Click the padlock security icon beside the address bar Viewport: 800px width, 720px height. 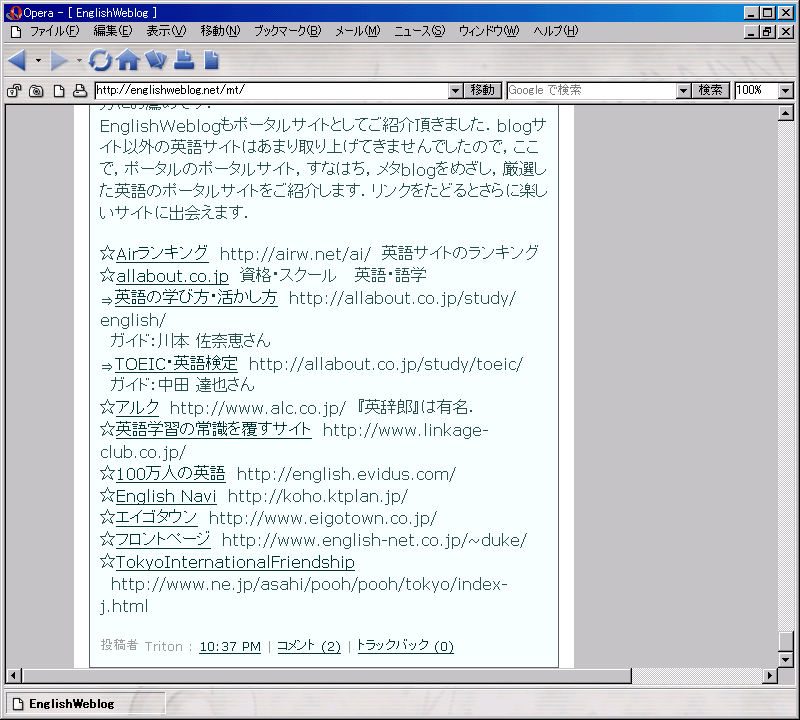pyautogui.click(x=14, y=91)
